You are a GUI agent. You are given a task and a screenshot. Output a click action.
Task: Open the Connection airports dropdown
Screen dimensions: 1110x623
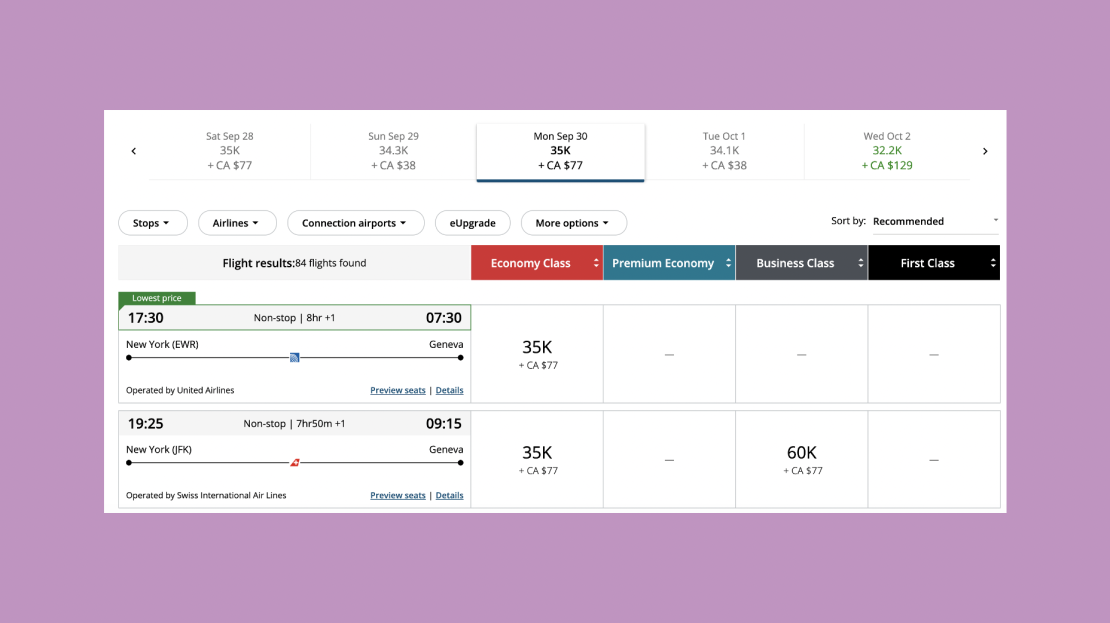tap(355, 223)
